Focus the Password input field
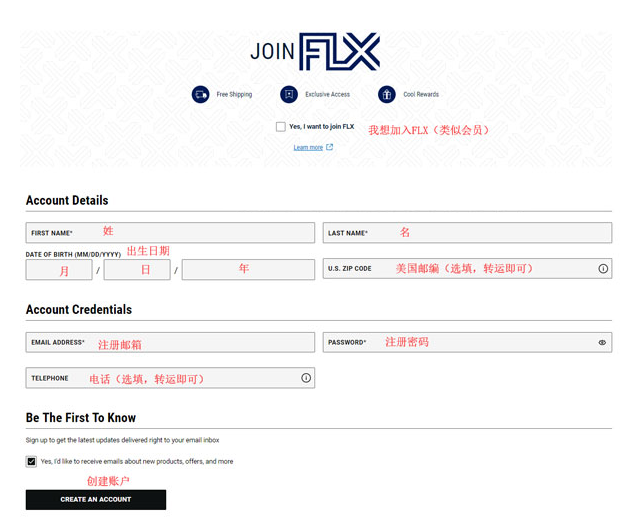The height and width of the screenshot is (529, 627). pos(467,342)
